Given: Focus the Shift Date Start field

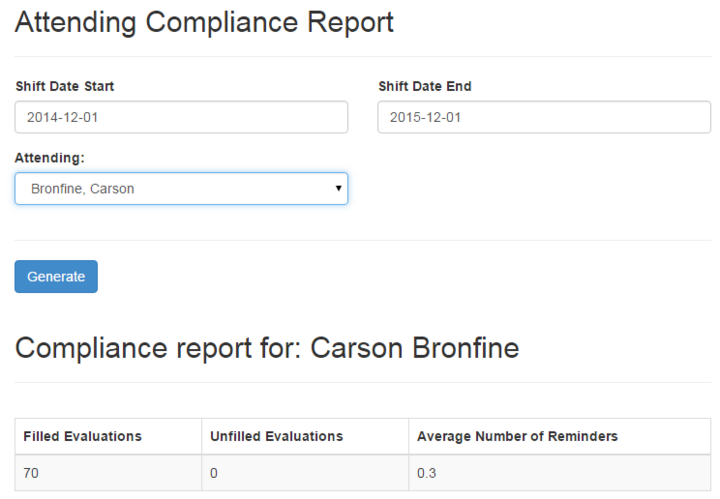Looking at the screenshot, I should [181, 117].
